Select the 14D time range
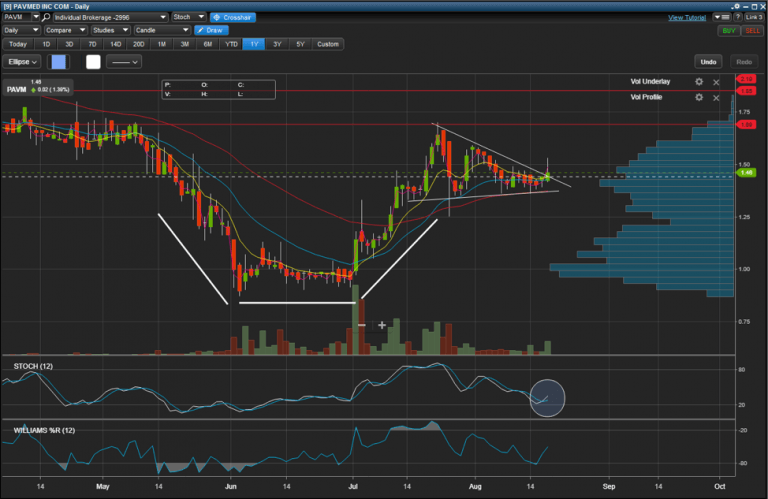 coord(116,44)
